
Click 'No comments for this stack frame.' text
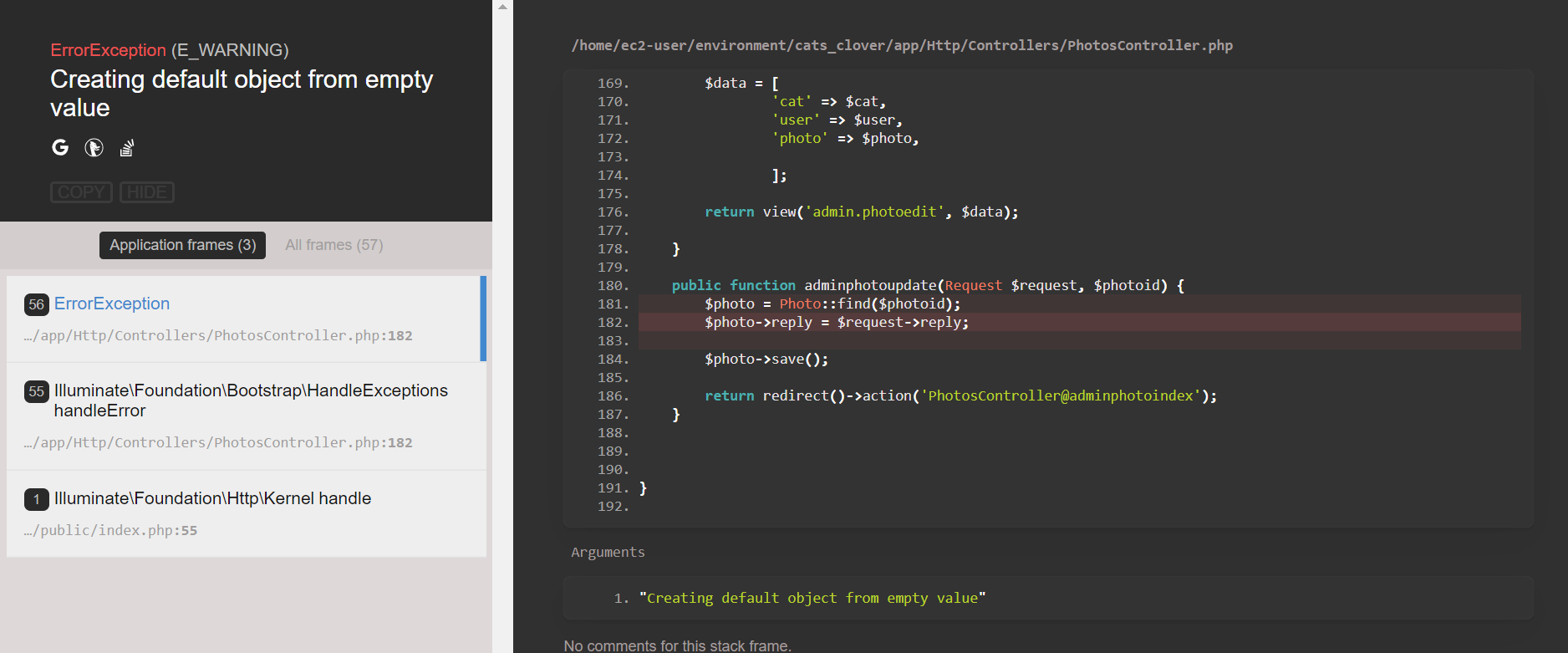[677, 645]
